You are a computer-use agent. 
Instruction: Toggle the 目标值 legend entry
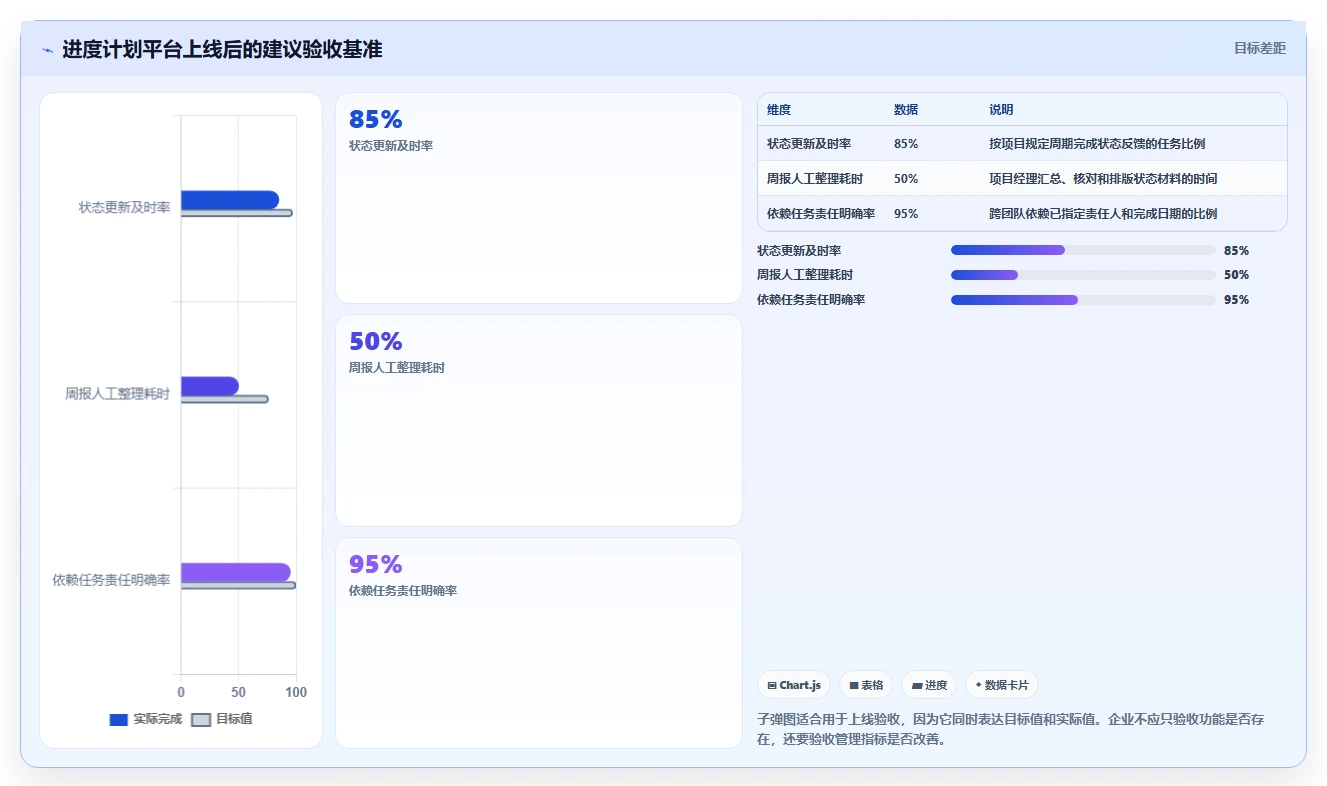coord(222,719)
